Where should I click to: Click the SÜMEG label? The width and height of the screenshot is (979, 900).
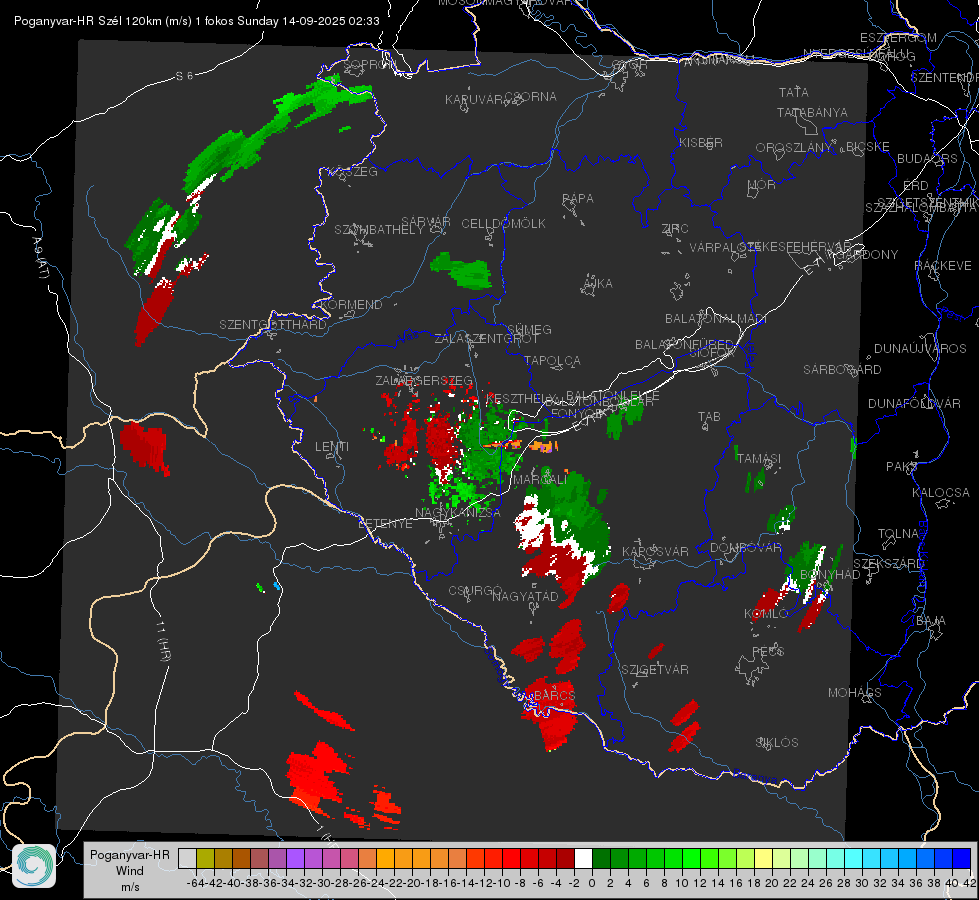point(529,329)
